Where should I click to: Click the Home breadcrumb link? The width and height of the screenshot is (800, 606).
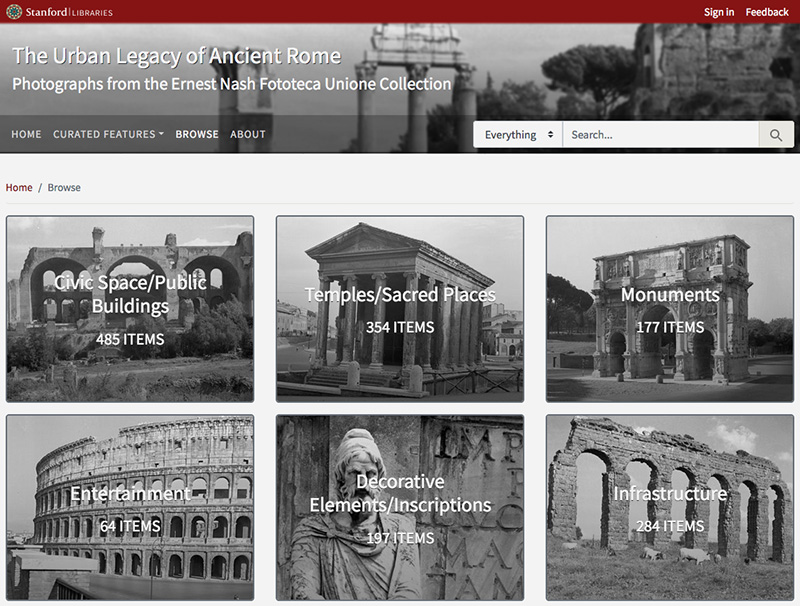tap(19, 187)
